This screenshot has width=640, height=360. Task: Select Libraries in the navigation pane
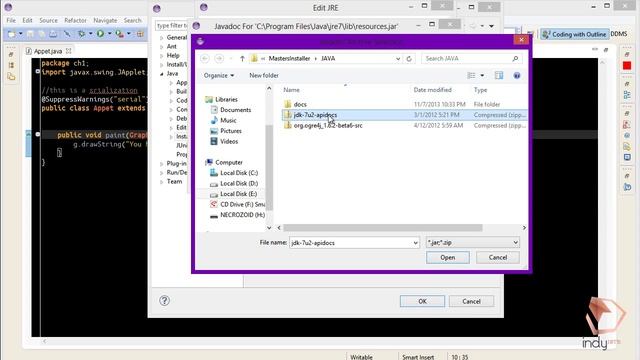[222, 100]
